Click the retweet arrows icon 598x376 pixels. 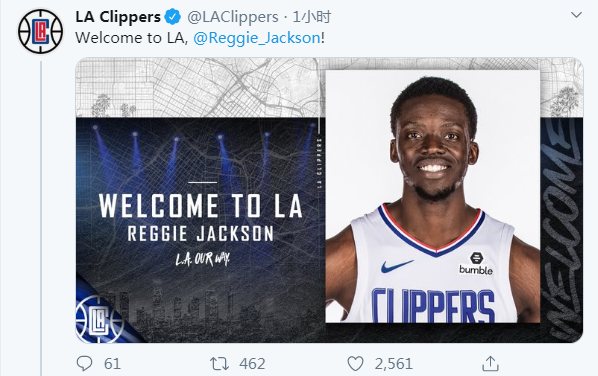[x=220, y=363]
